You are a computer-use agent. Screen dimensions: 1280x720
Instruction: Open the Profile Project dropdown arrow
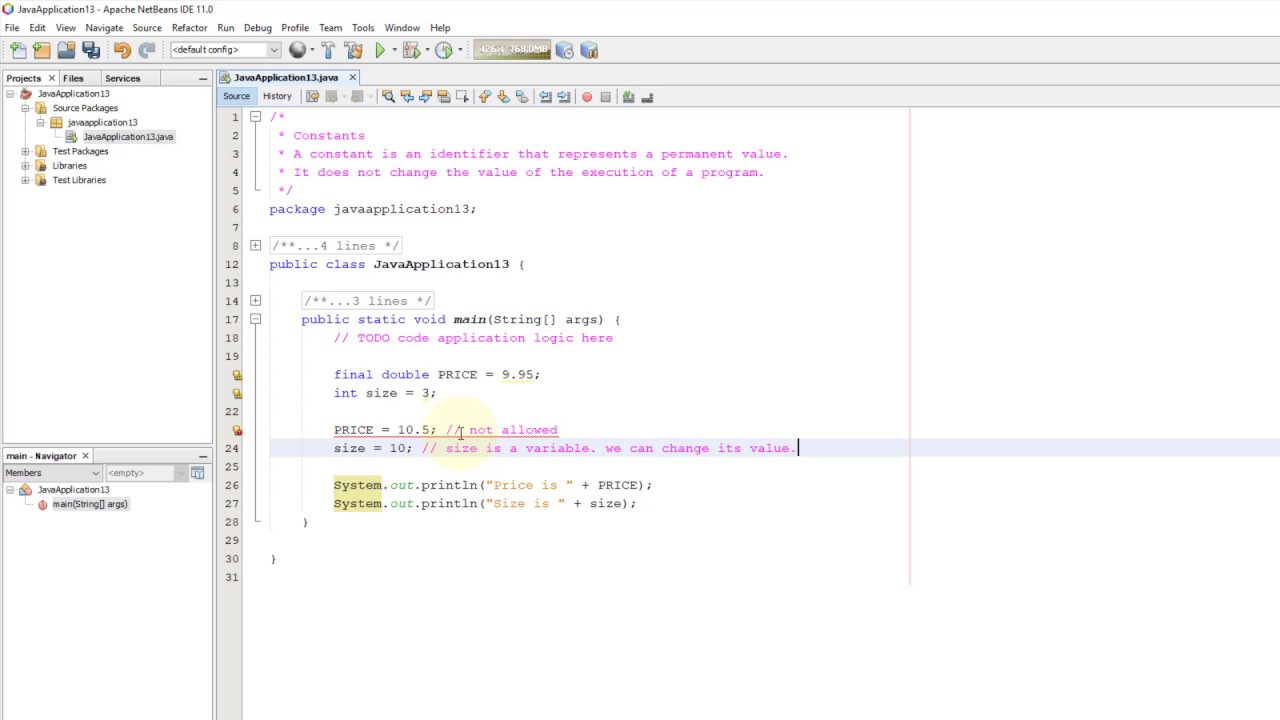459,50
